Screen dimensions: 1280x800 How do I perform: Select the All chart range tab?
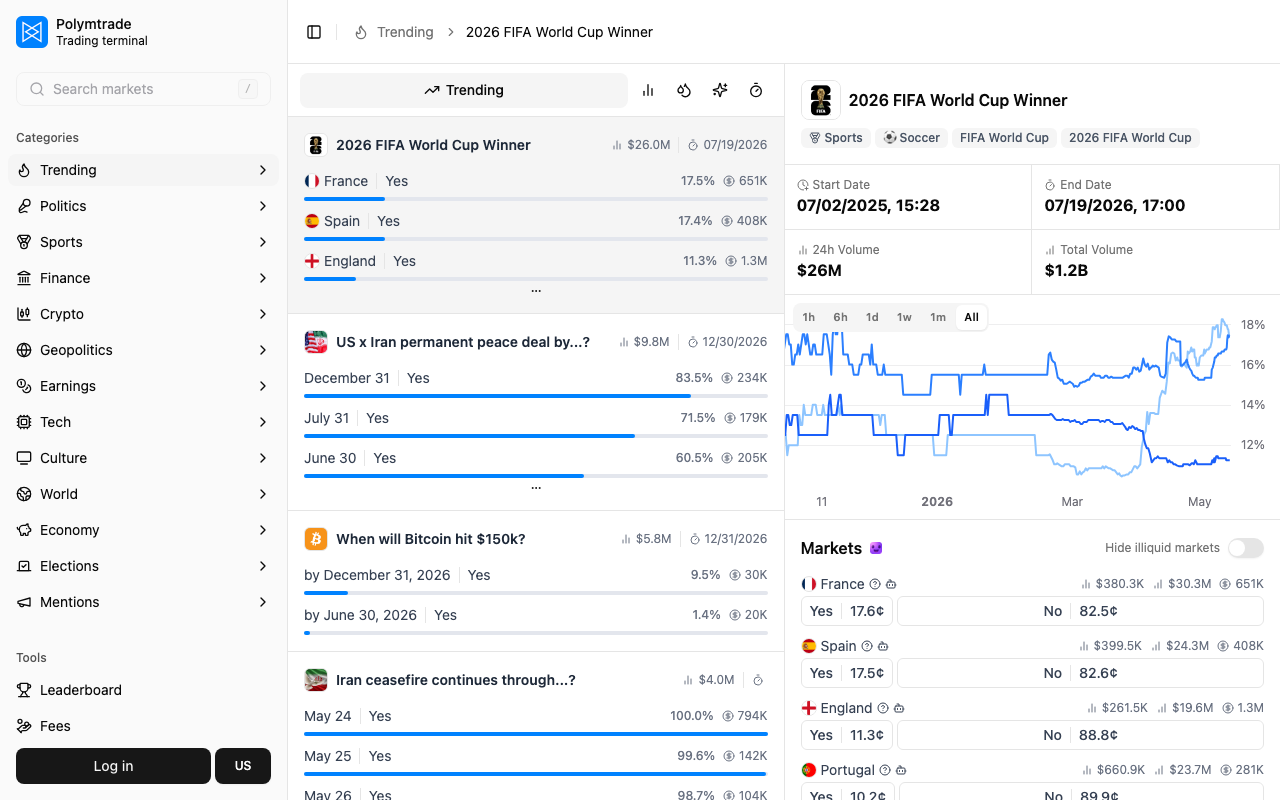pos(972,317)
